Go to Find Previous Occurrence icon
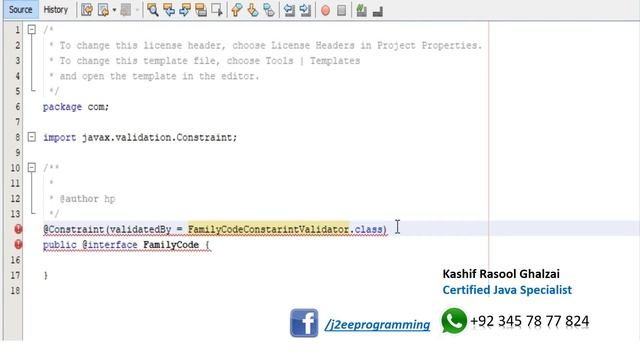 (169, 10)
